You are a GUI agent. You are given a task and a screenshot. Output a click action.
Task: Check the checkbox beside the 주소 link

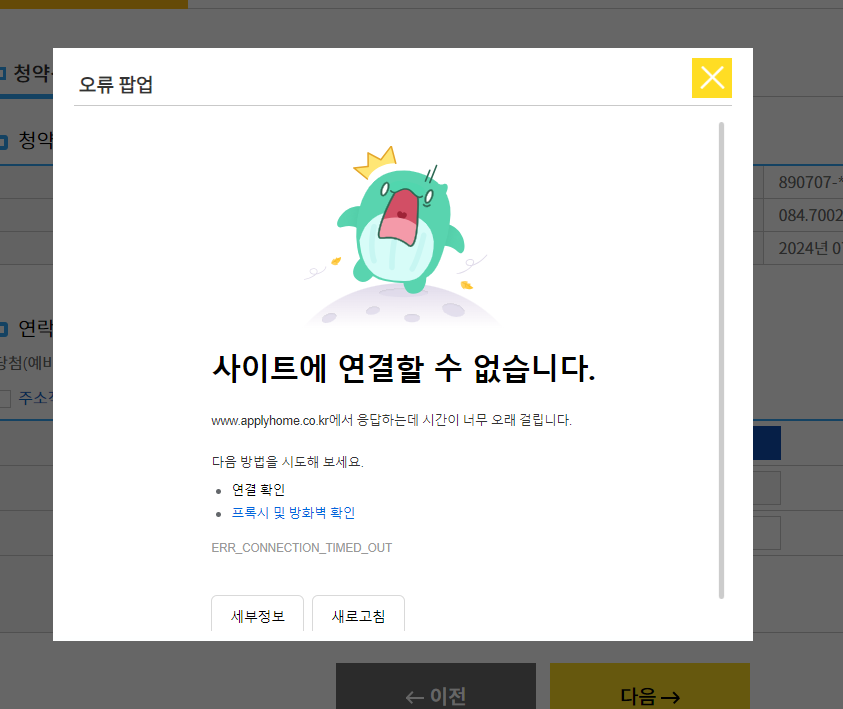tap(6, 398)
